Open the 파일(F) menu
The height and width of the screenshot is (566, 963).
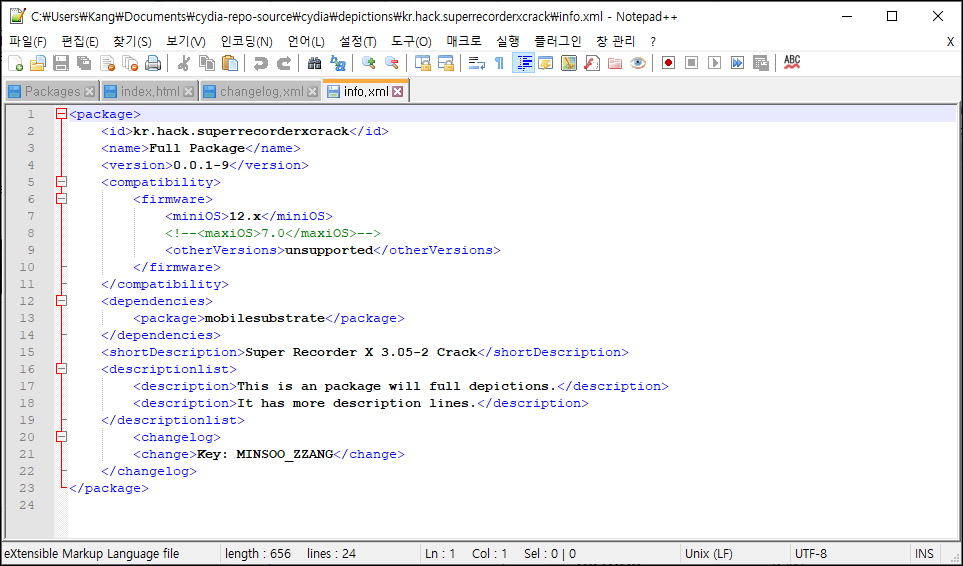pos(28,42)
